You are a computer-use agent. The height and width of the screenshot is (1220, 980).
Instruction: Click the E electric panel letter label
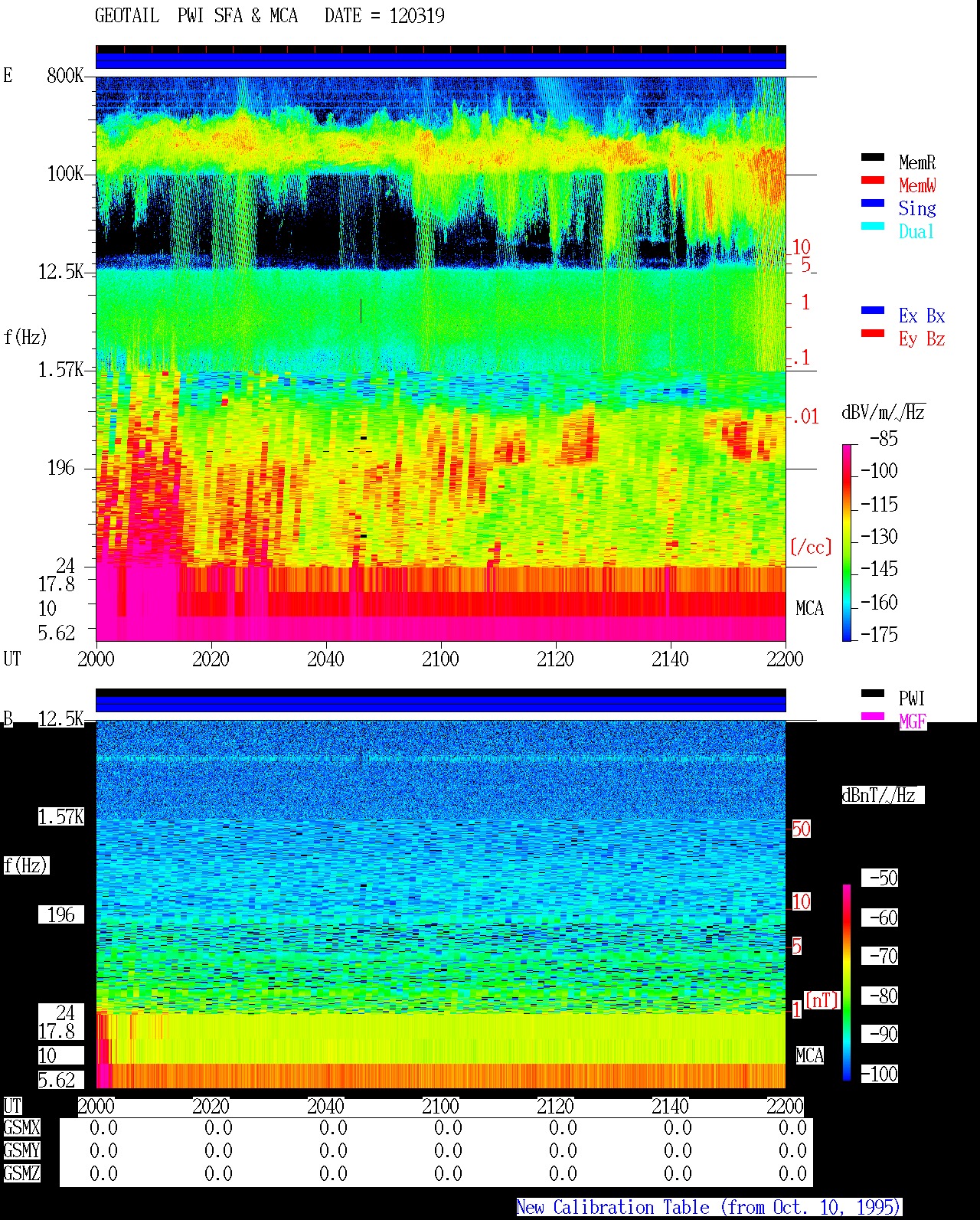8,75
